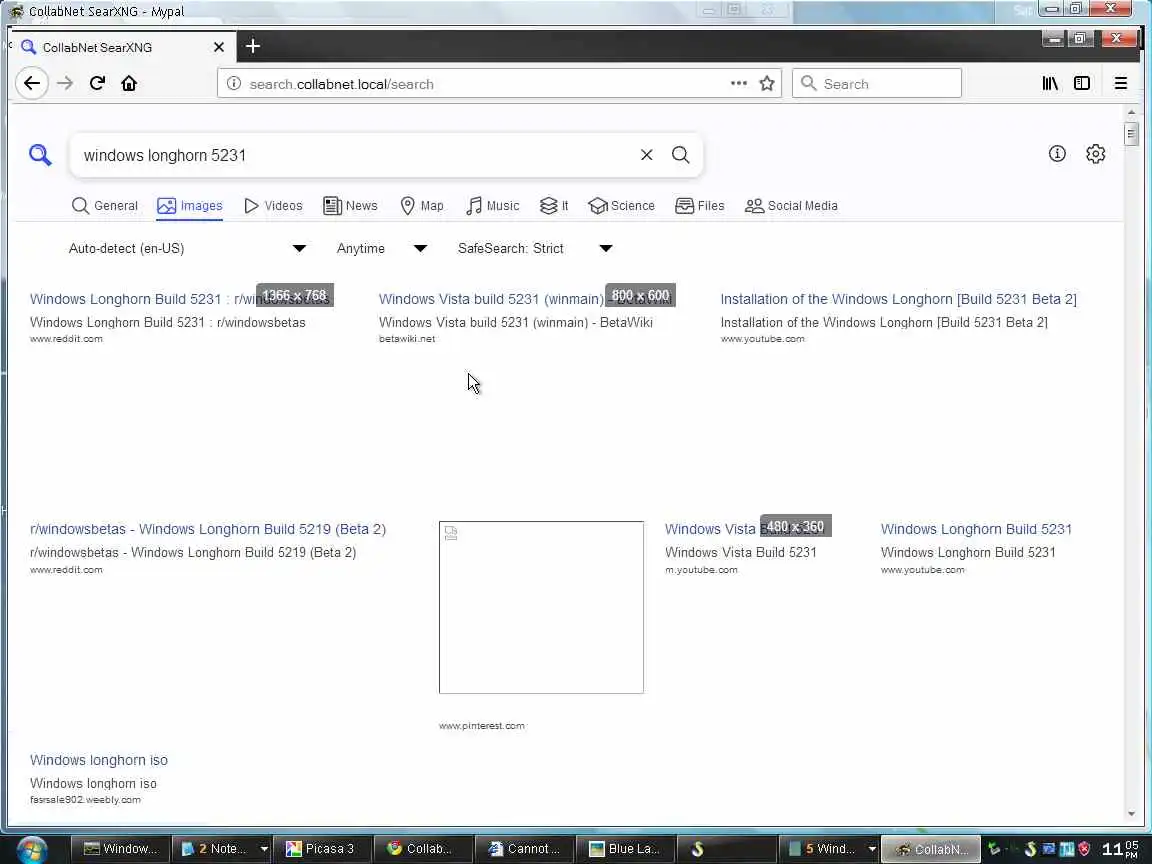Open Windows Longhorn Build 5231 www.youtube result
1152x864 pixels.
[x=976, y=529]
